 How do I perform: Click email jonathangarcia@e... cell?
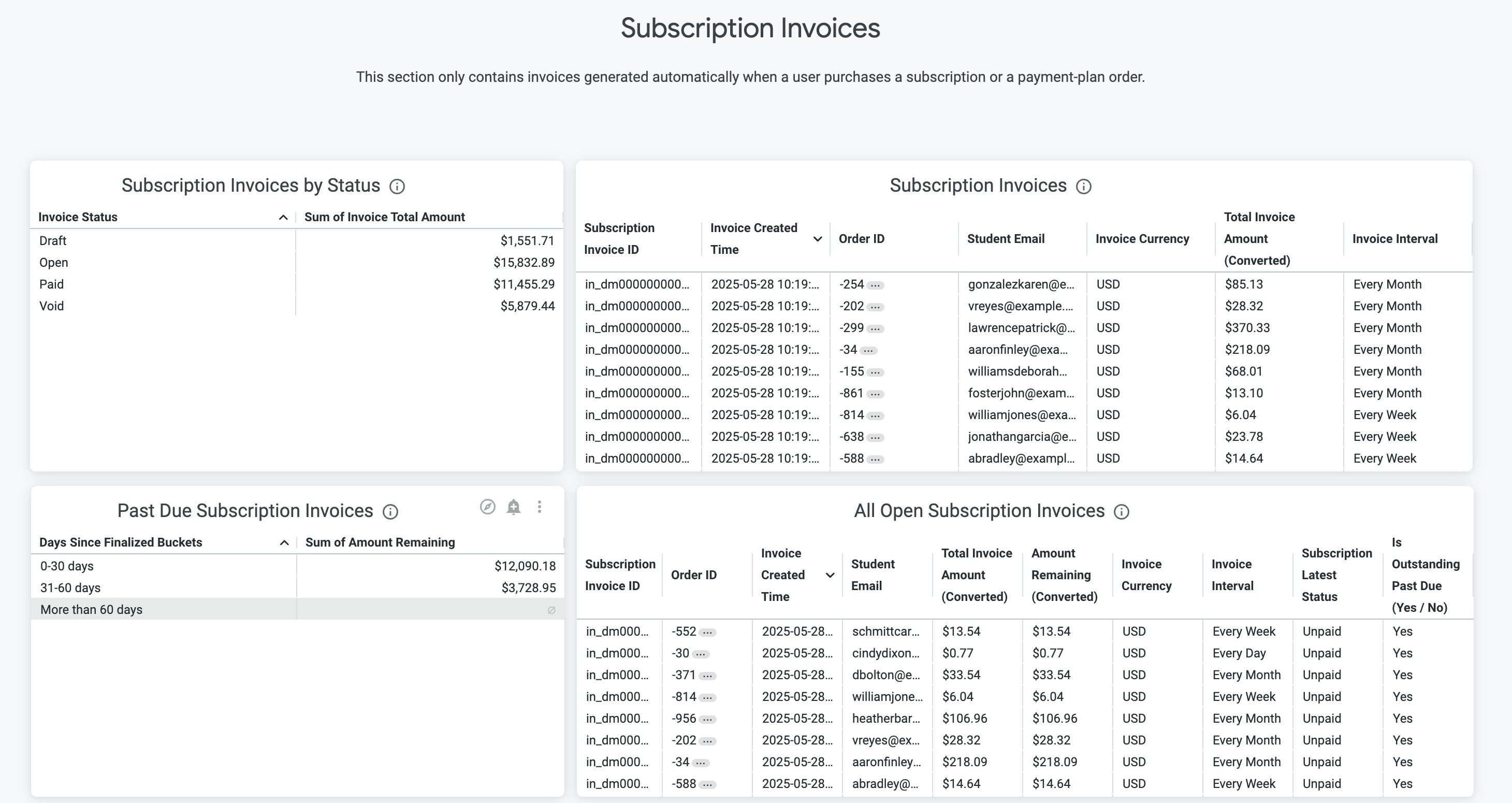click(x=1022, y=436)
